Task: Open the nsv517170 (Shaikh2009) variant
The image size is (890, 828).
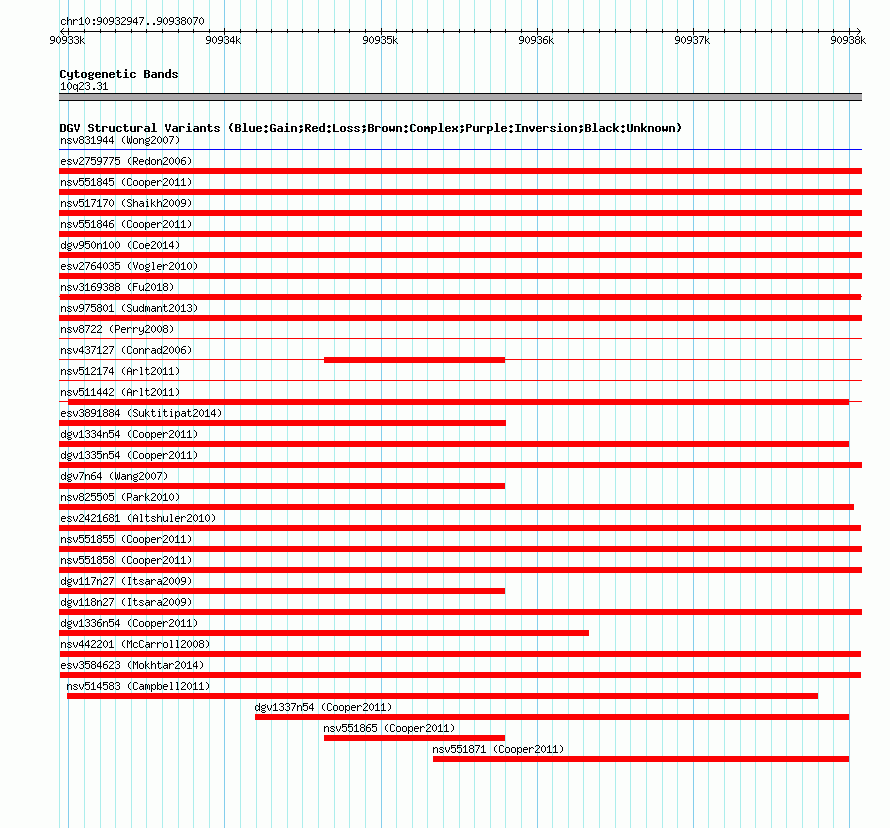Action: click(126, 203)
